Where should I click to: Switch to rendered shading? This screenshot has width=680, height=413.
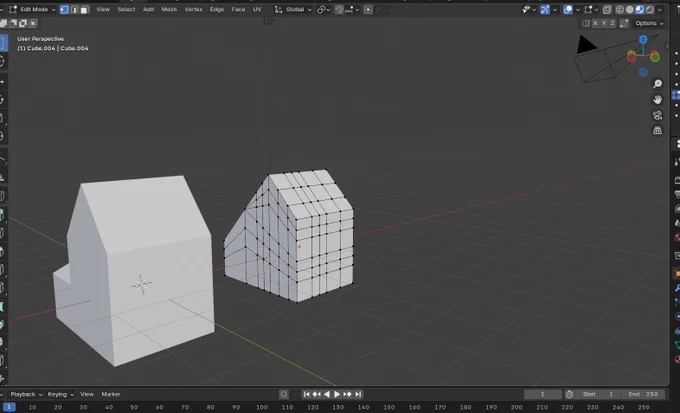coord(650,9)
